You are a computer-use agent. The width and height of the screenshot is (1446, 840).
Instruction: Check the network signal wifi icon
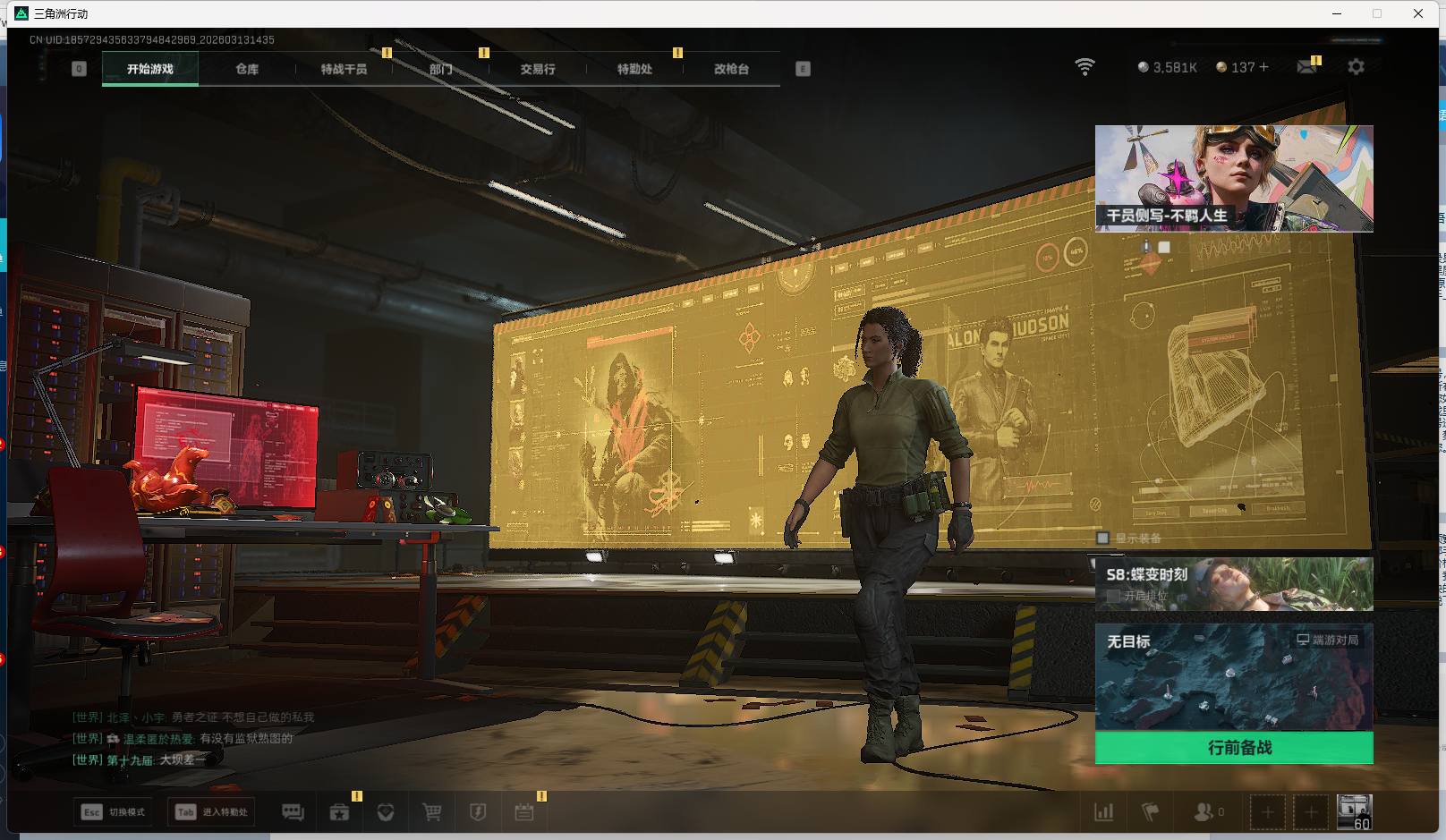pyautogui.click(x=1084, y=67)
